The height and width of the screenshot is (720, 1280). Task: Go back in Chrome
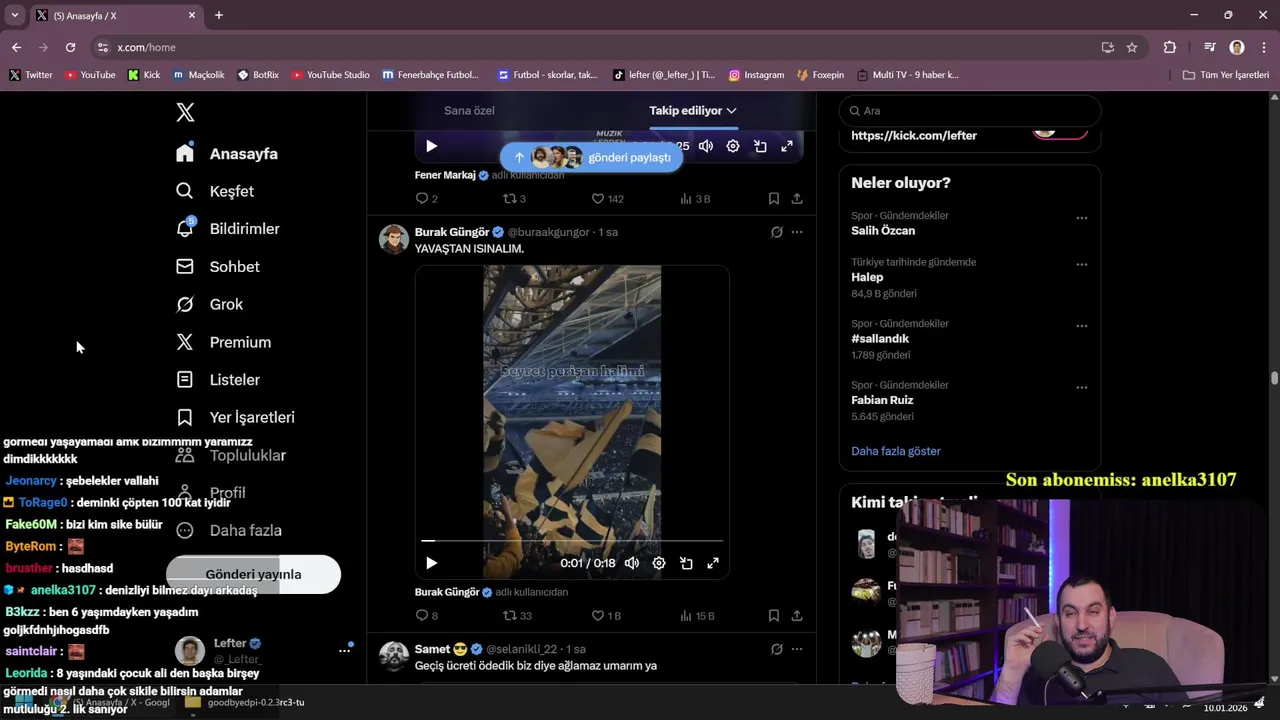tap(16, 47)
